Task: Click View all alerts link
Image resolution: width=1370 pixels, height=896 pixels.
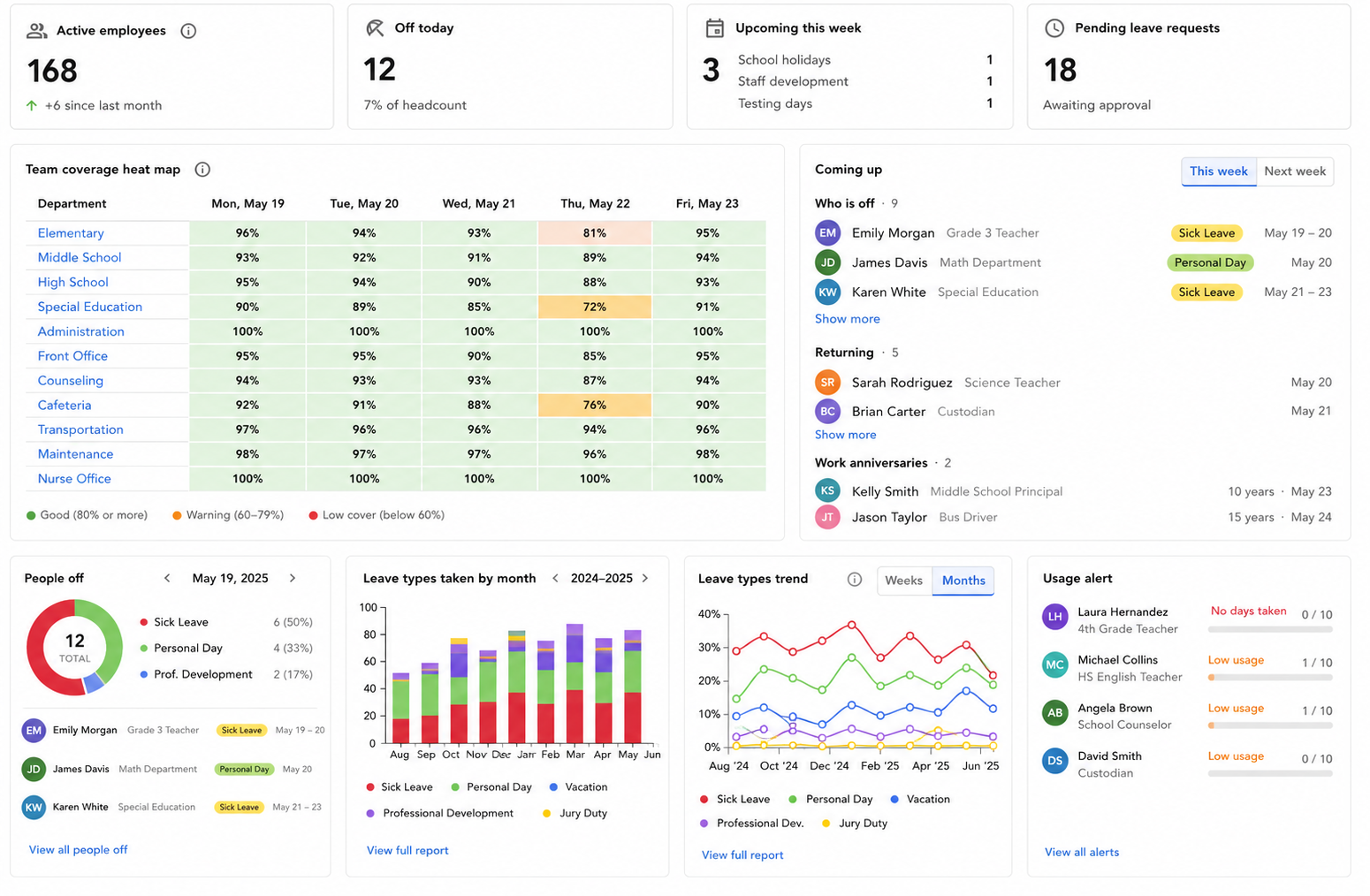Action: pyautogui.click(x=1082, y=853)
